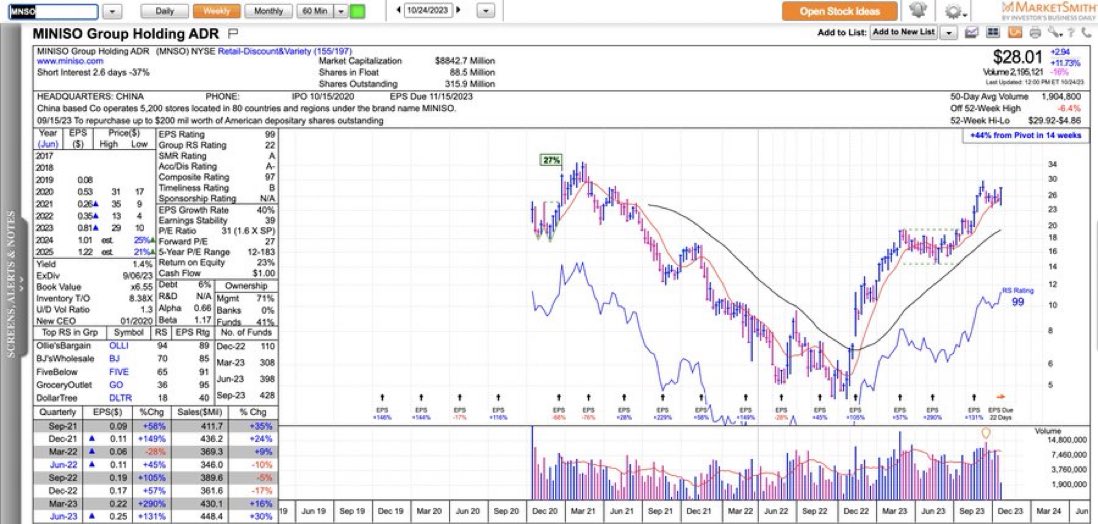The image size is (1098, 524).
Task: Click the 10/24/2023 date field
Action: 427,11
